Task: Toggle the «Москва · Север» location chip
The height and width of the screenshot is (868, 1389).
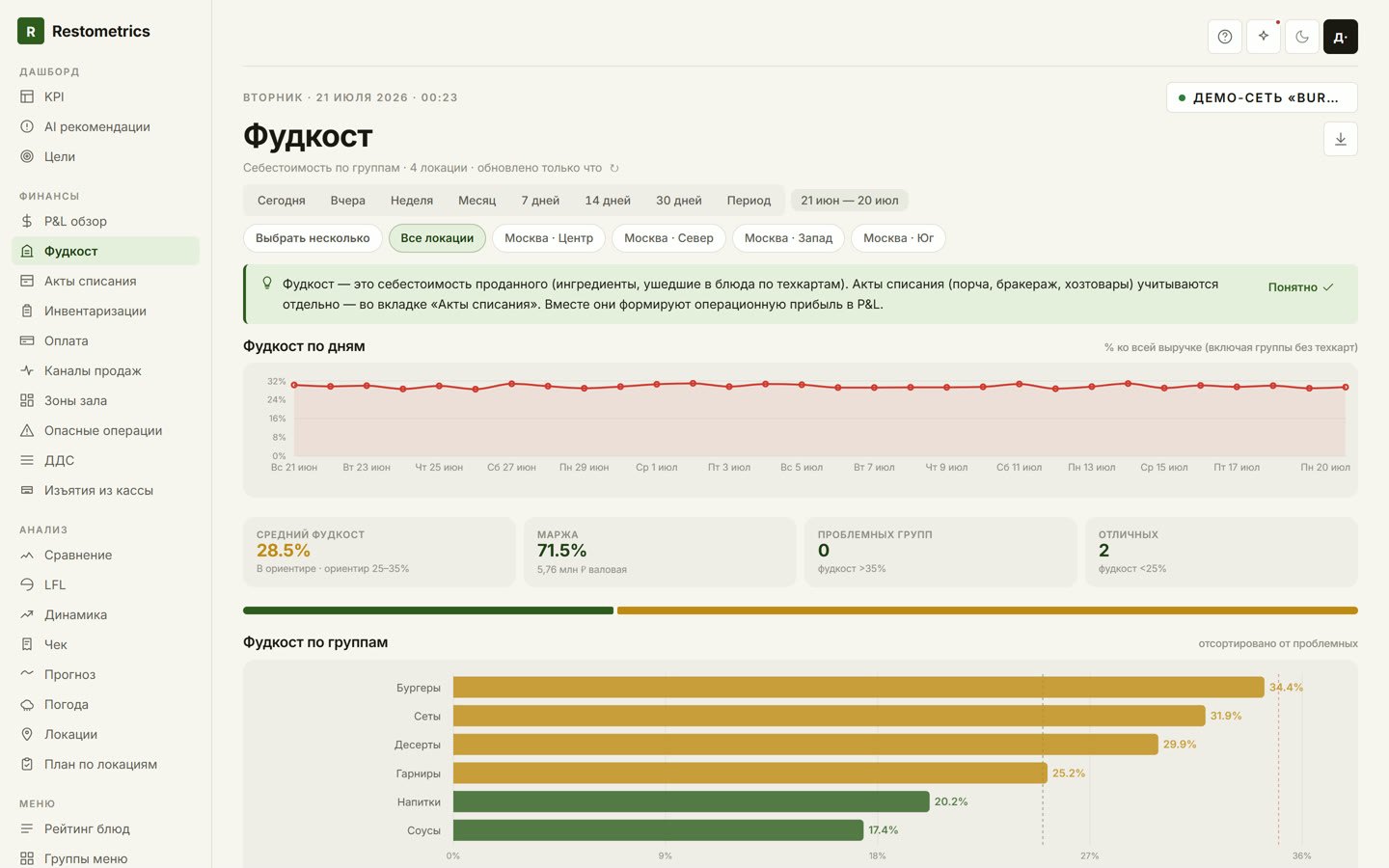Action: (668, 238)
